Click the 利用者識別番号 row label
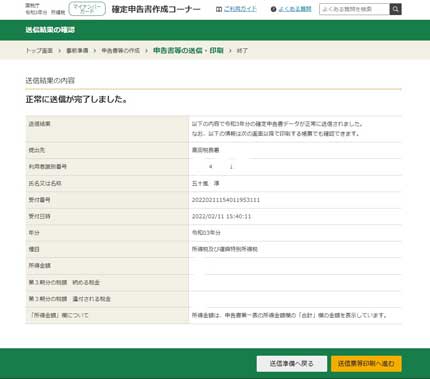Viewport: 430px width, 379px height. point(48,166)
